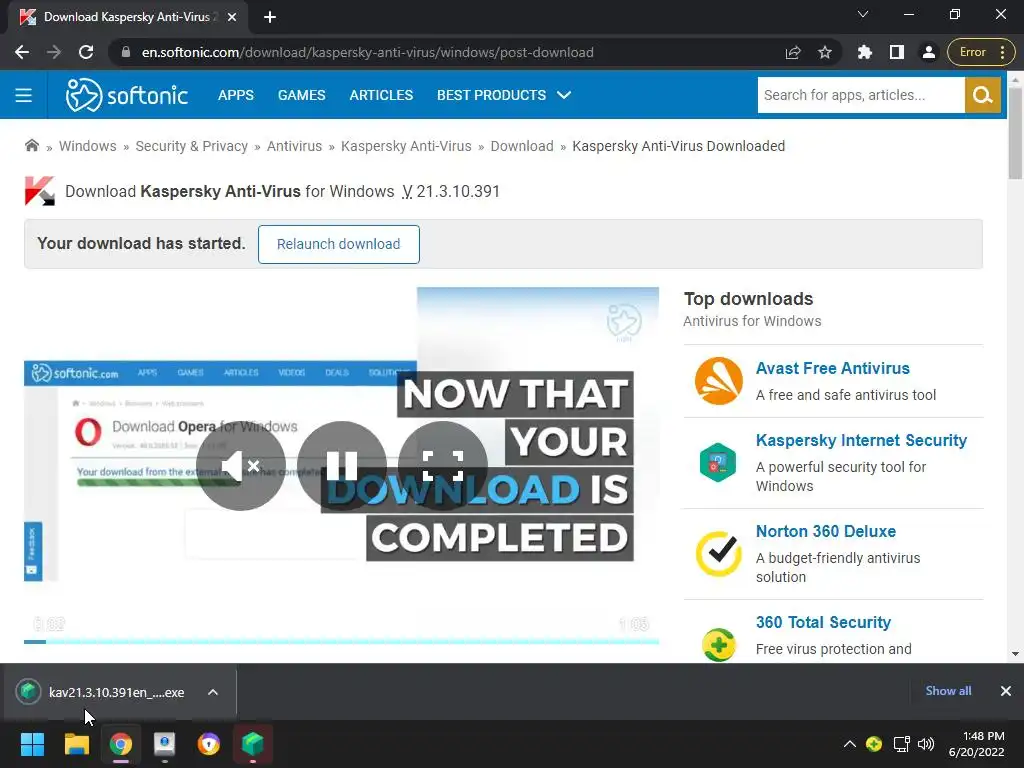Toggle the Chrome side panel
1024x768 pixels.
point(897,52)
